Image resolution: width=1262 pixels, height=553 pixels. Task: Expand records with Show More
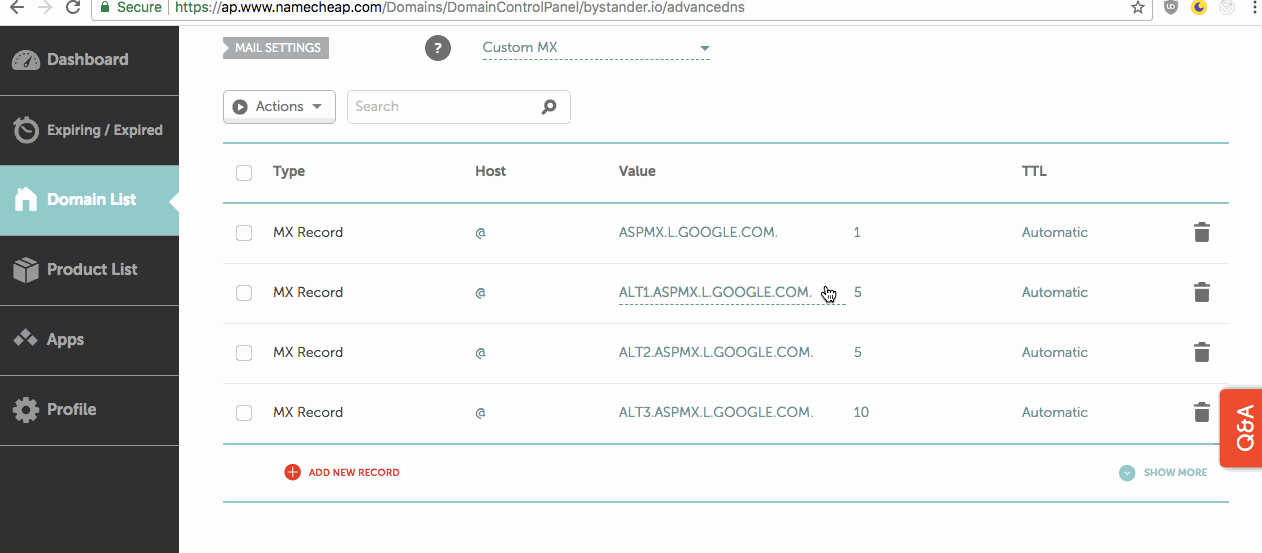tap(1163, 472)
